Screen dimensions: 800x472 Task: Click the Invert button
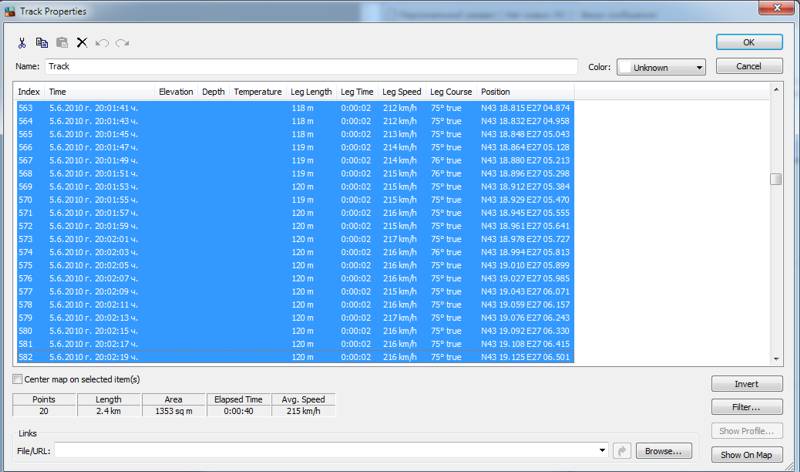click(746, 384)
